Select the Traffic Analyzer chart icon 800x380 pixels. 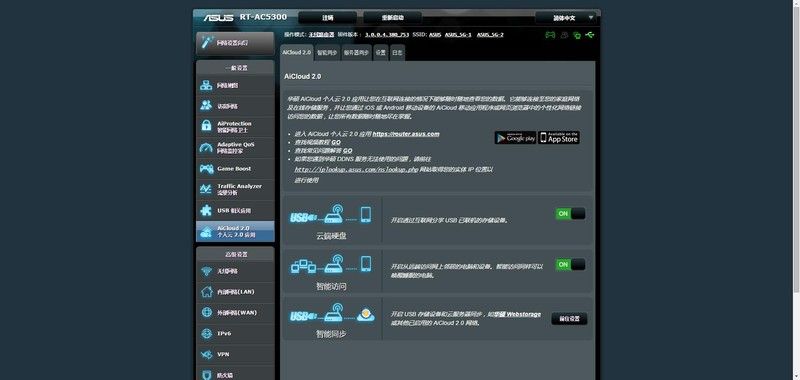pyautogui.click(x=206, y=189)
